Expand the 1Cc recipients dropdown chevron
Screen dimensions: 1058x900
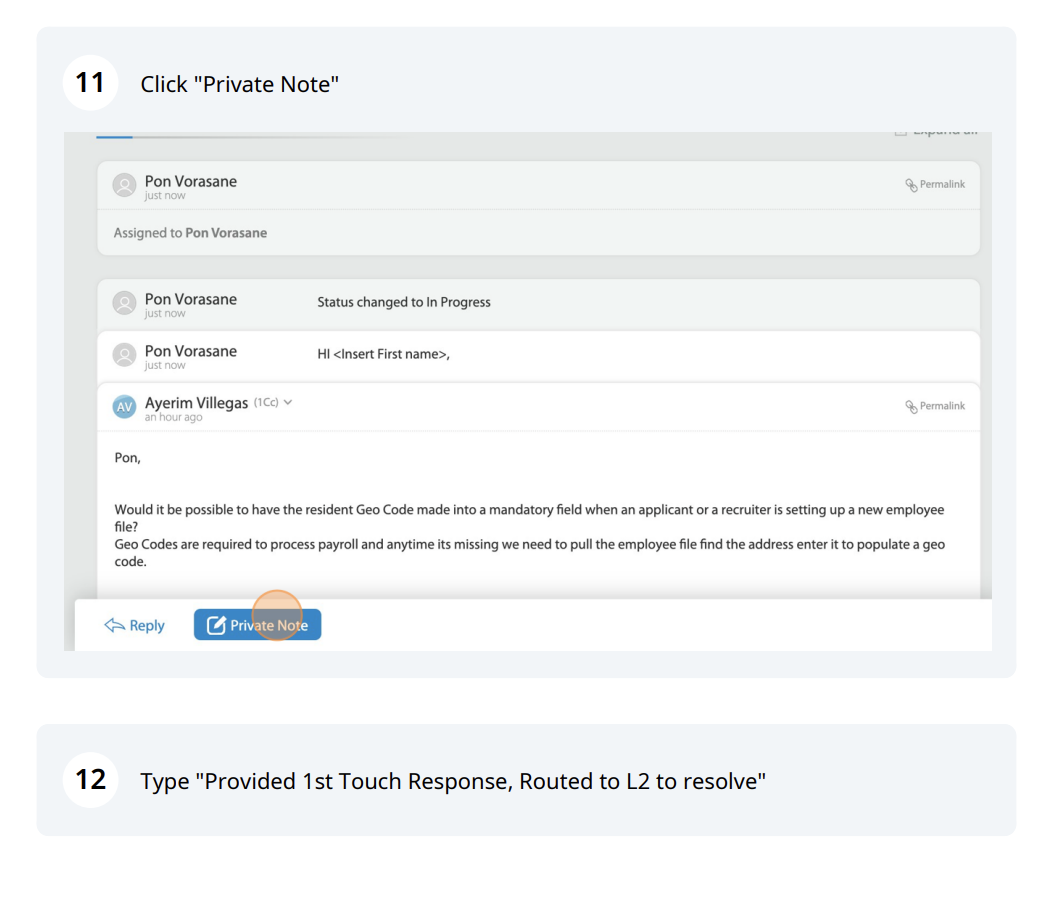(x=288, y=402)
